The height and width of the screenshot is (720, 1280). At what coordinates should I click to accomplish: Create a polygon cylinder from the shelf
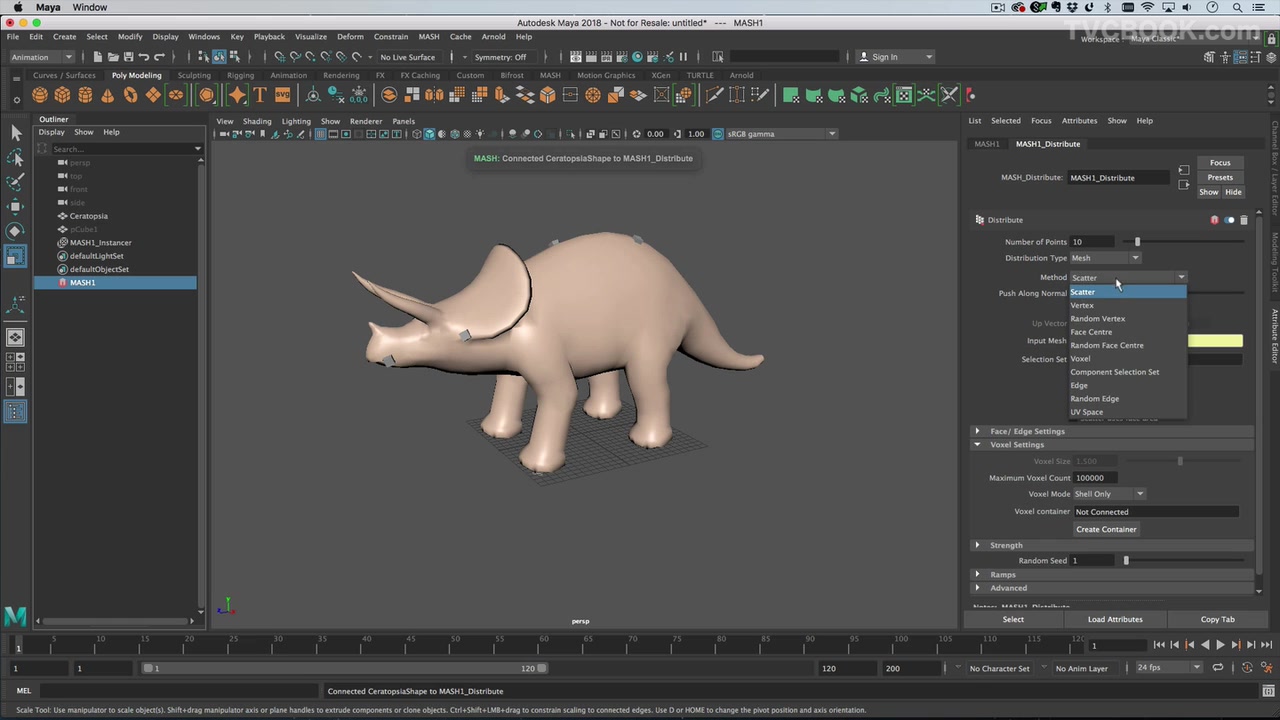tap(85, 95)
